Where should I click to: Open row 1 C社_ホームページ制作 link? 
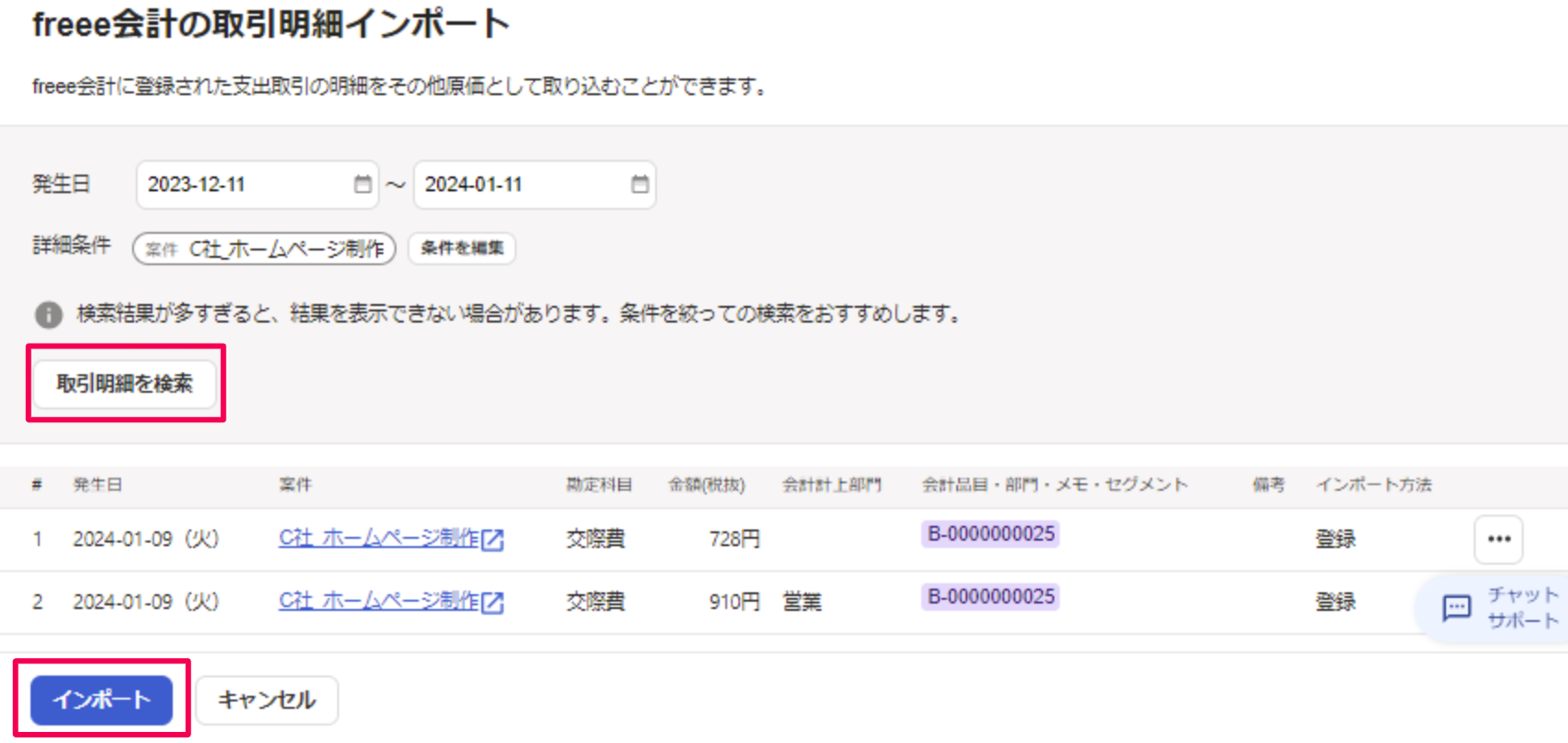379,538
